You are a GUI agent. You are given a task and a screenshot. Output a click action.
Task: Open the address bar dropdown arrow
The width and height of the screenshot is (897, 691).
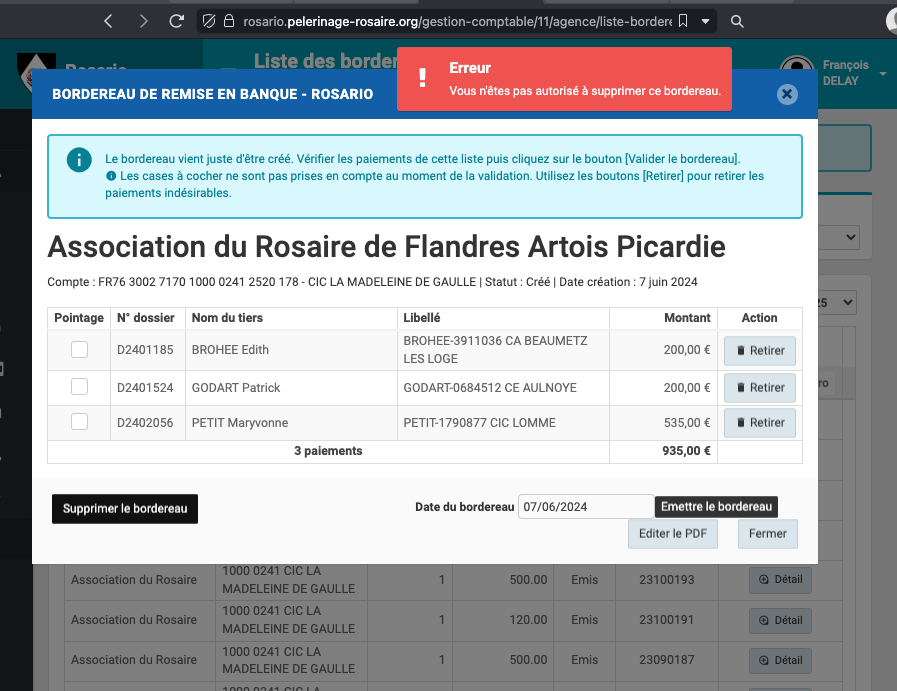[707, 21]
